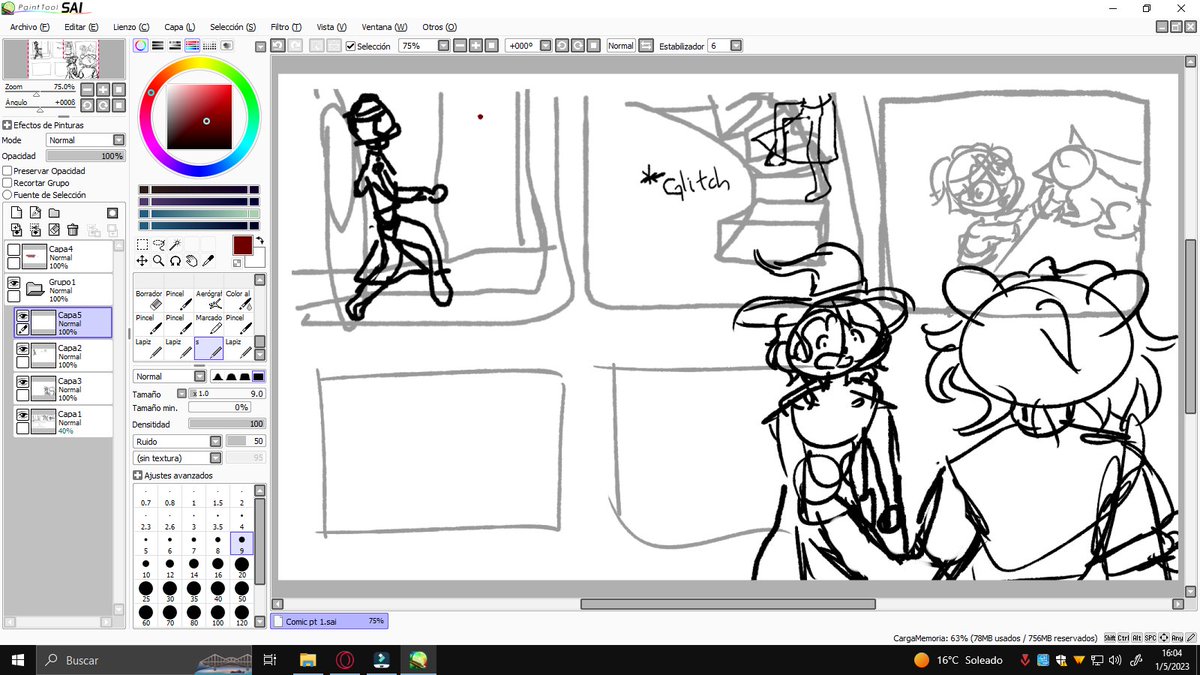Open the Filtro menu

tap(286, 27)
